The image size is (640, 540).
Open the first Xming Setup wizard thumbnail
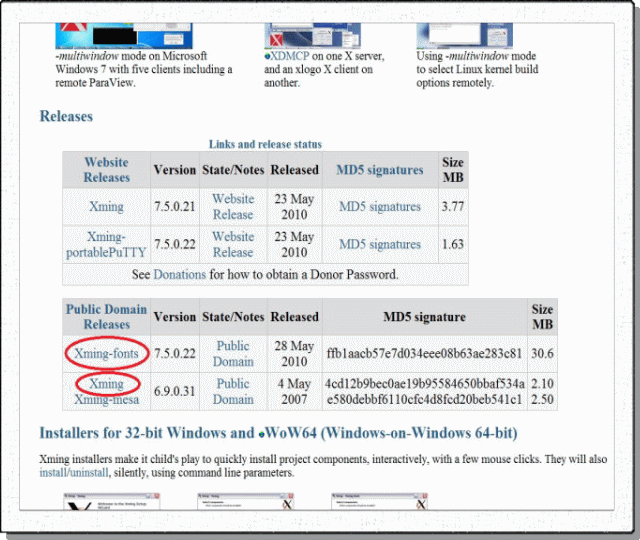111,501
